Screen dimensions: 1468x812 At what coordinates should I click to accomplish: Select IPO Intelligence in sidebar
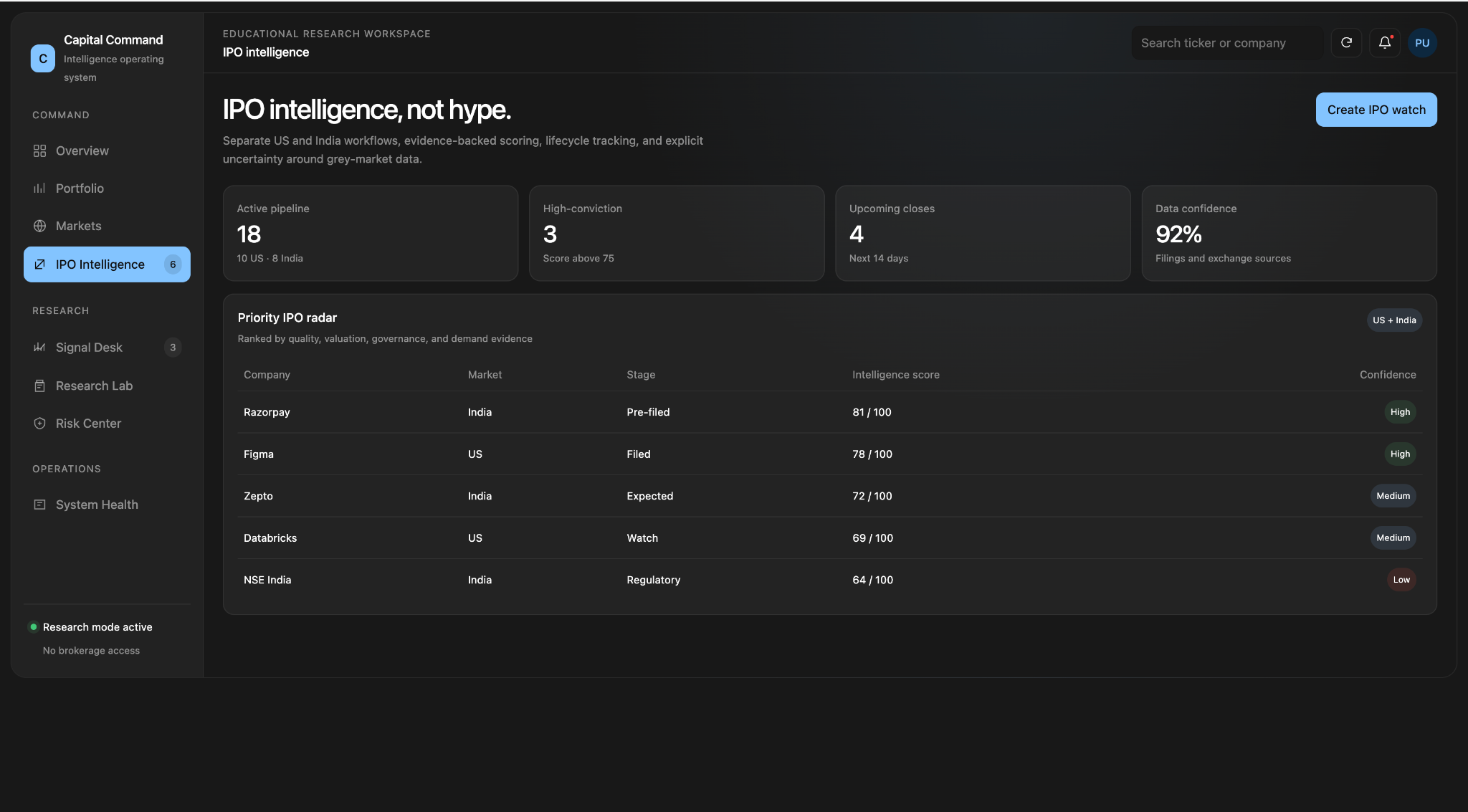(107, 264)
